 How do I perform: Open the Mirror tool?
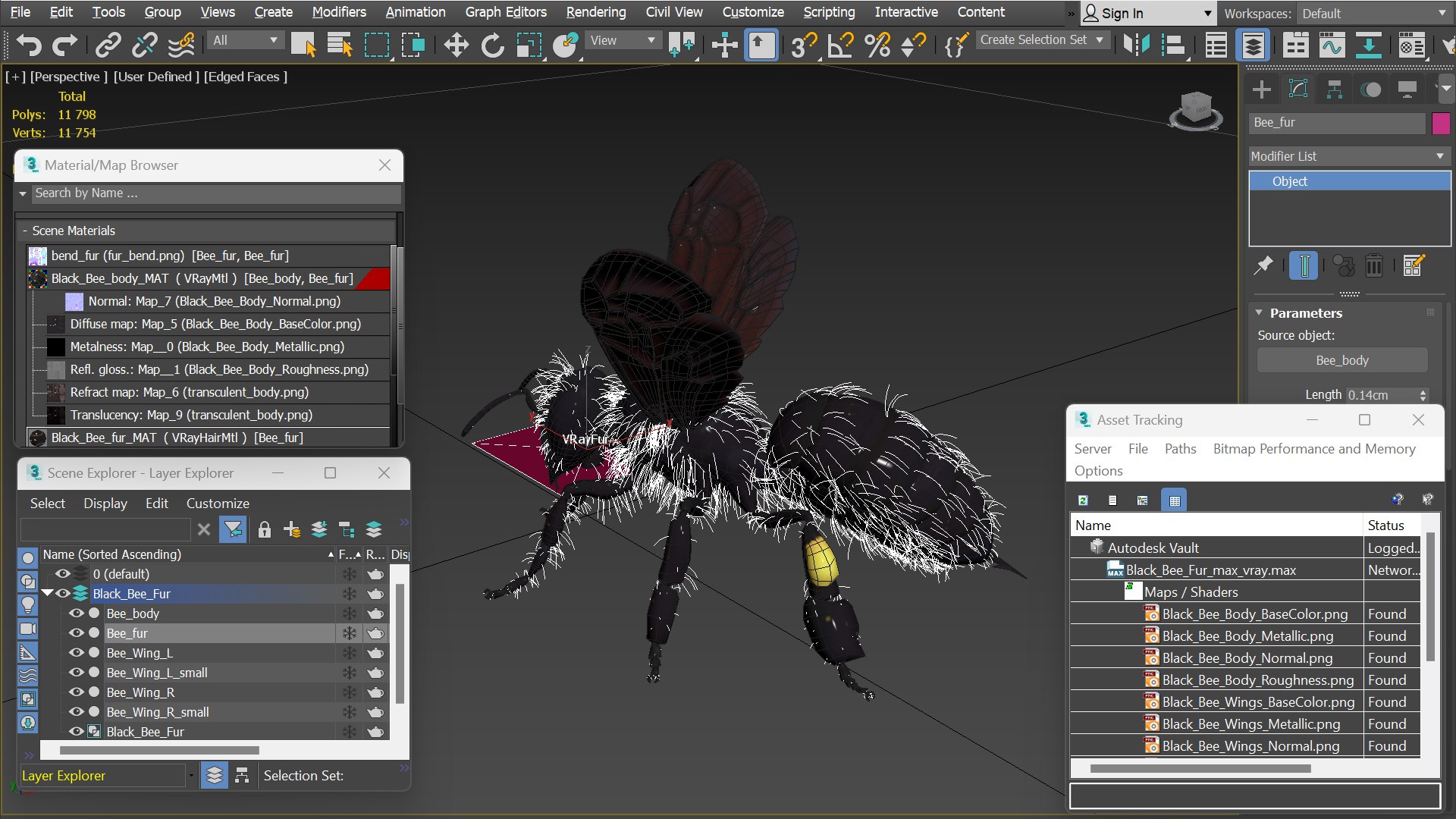click(1136, 45)
